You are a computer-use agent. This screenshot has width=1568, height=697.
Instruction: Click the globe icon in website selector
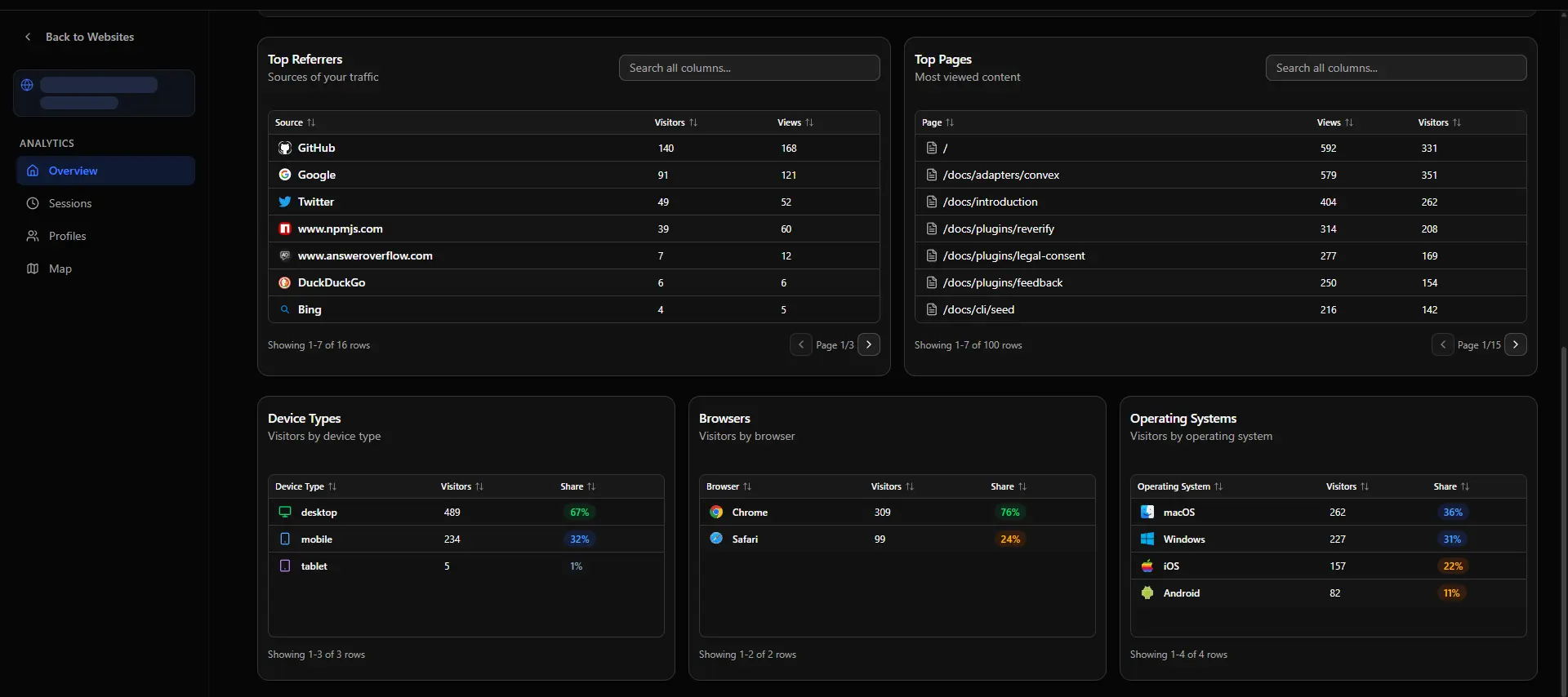[27, 85]
